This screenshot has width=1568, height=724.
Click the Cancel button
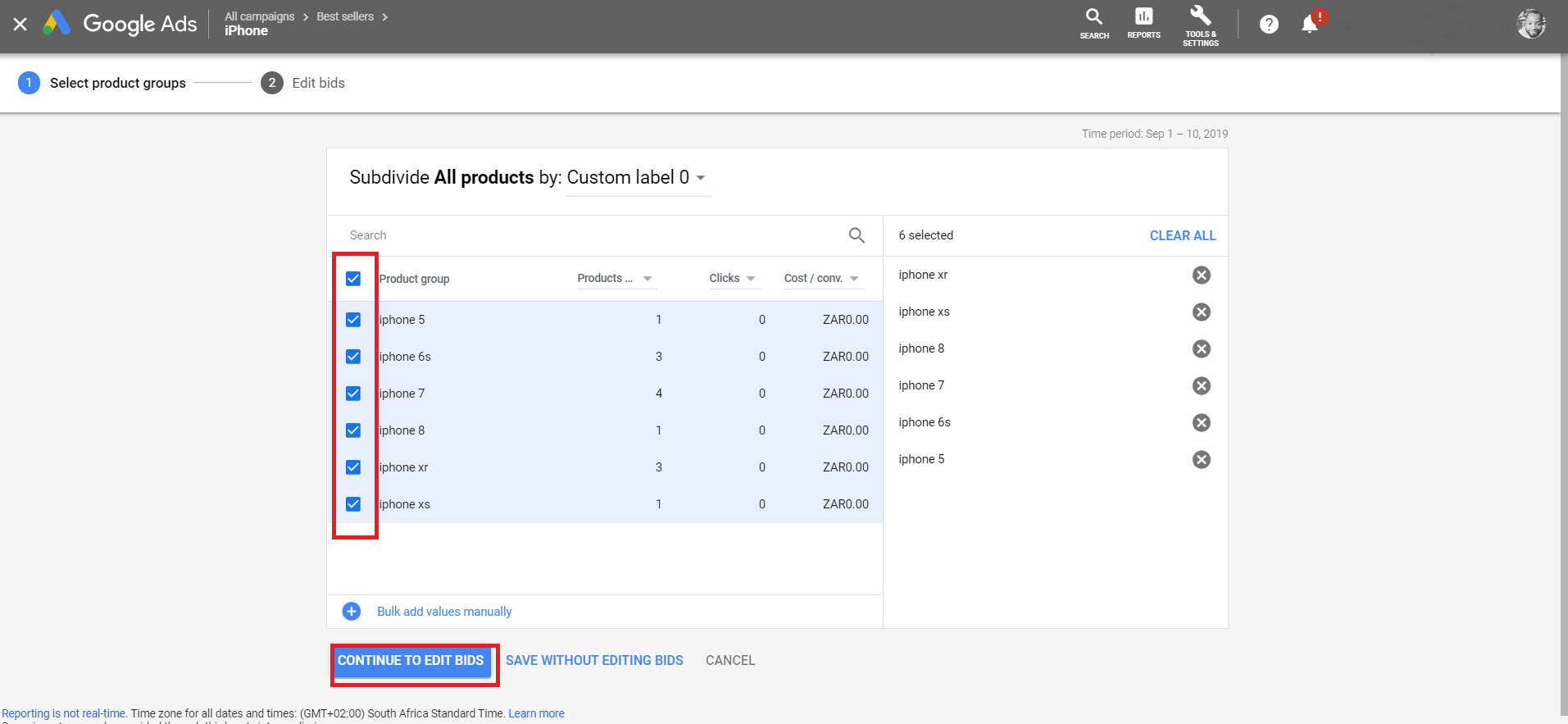(x=730, y=661)
